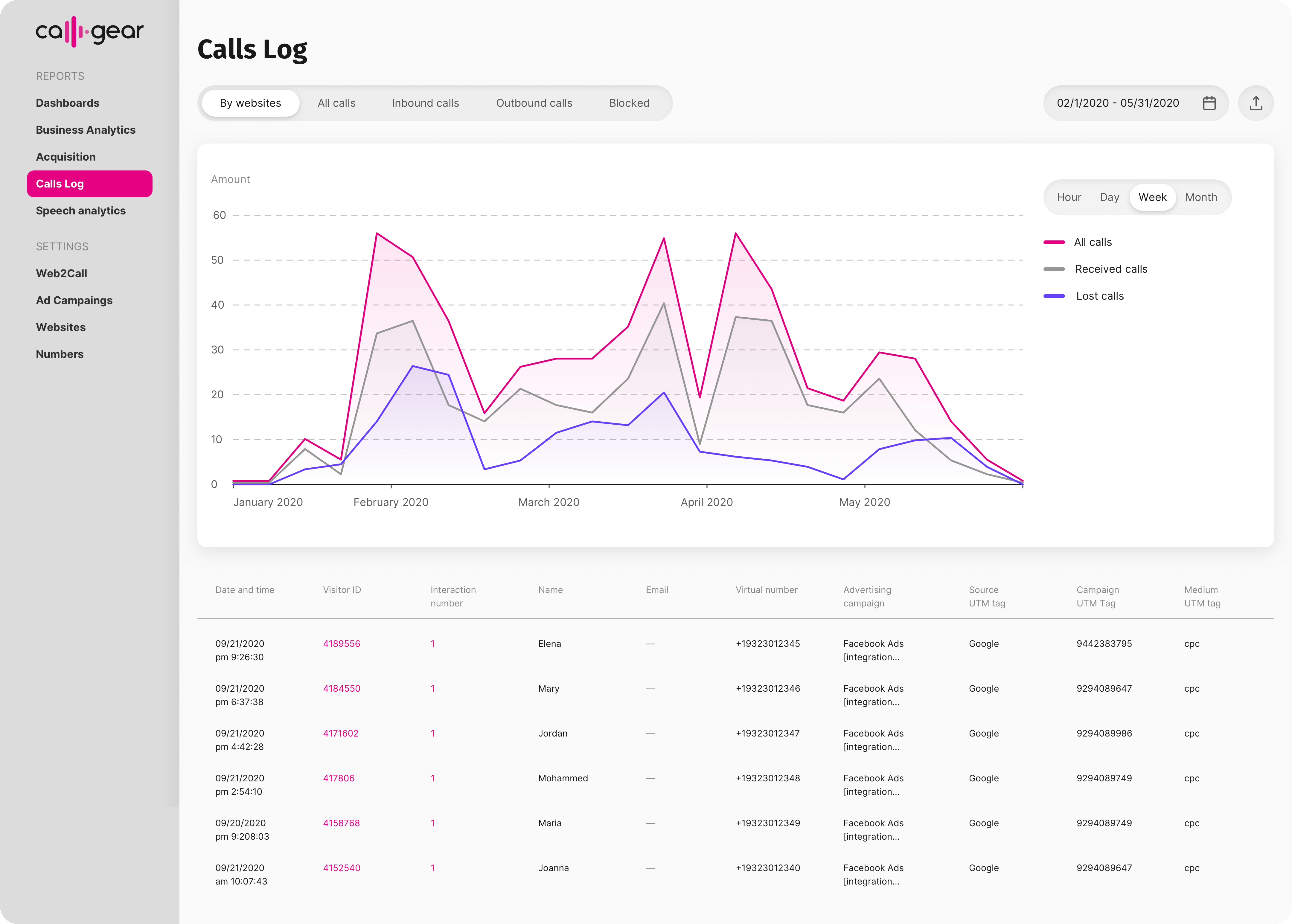Viewport: 1292px width, 924px height.
Task: Open the date range 02/1/2020 - 05/31/2020 picker
Action: tap(1117, 103)
